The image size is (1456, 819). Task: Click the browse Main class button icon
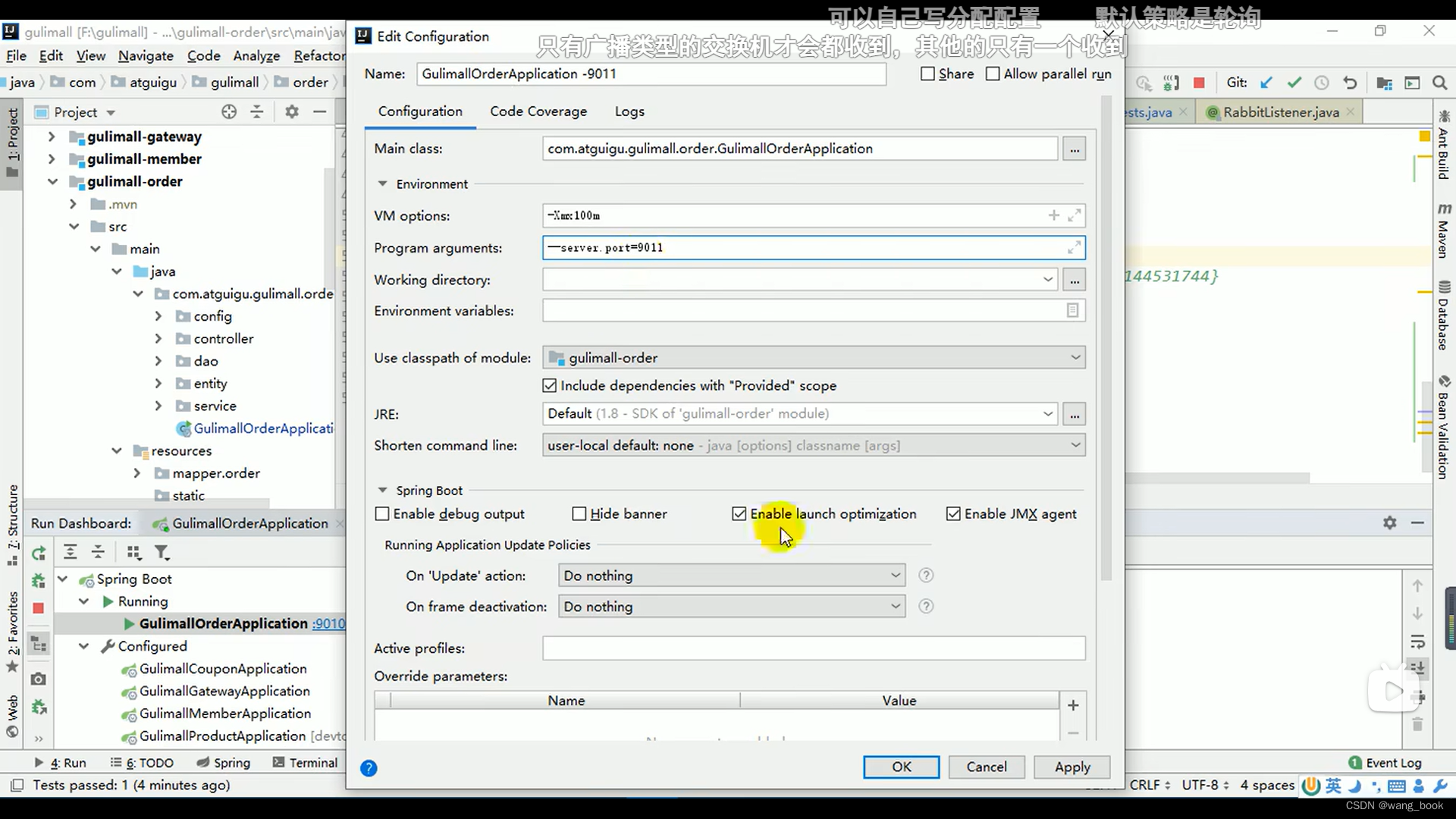click(1074, 149)
